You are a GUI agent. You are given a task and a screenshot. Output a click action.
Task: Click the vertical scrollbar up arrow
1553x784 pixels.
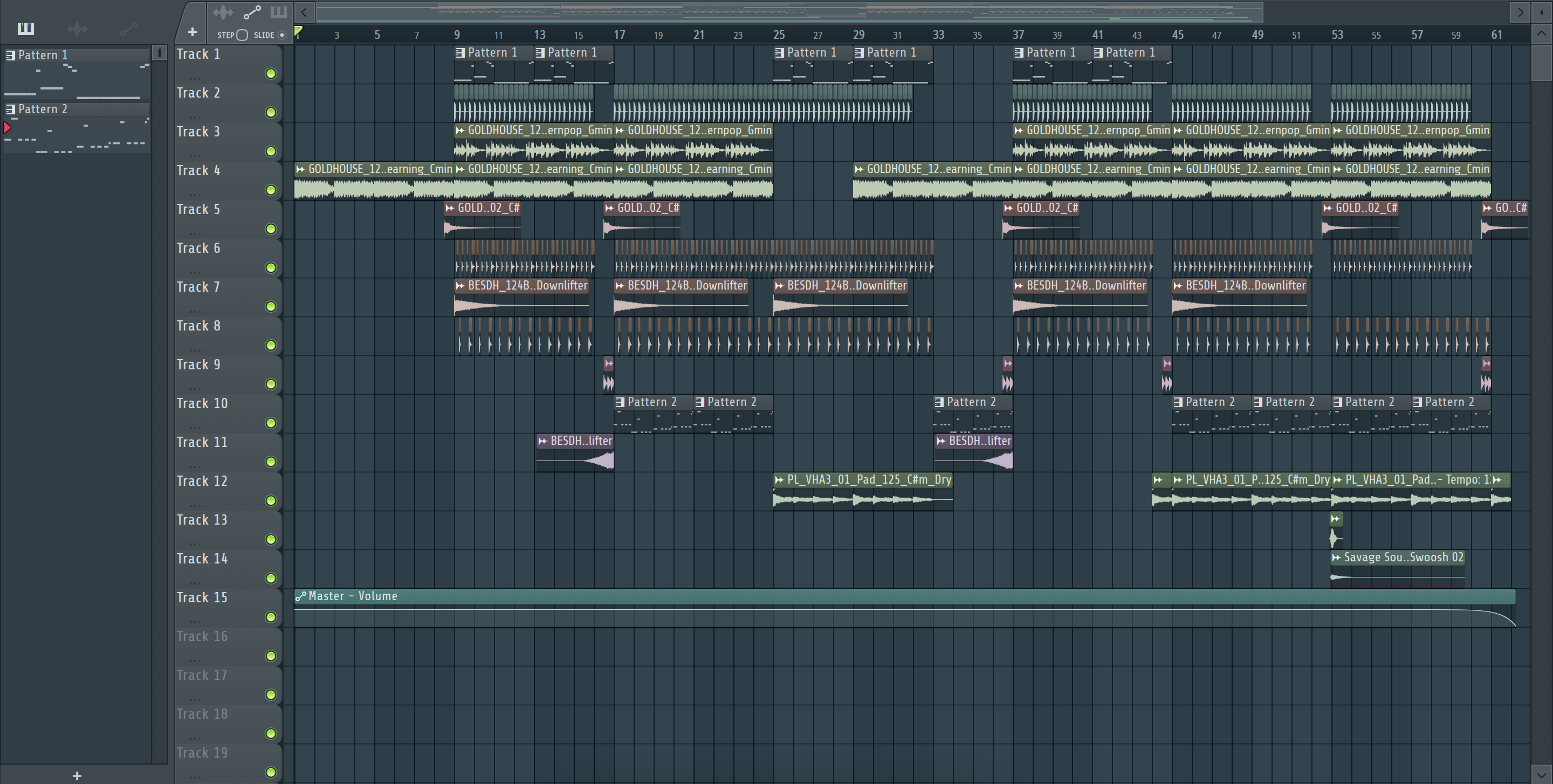pyautogui.click(x=1542, y=34)
